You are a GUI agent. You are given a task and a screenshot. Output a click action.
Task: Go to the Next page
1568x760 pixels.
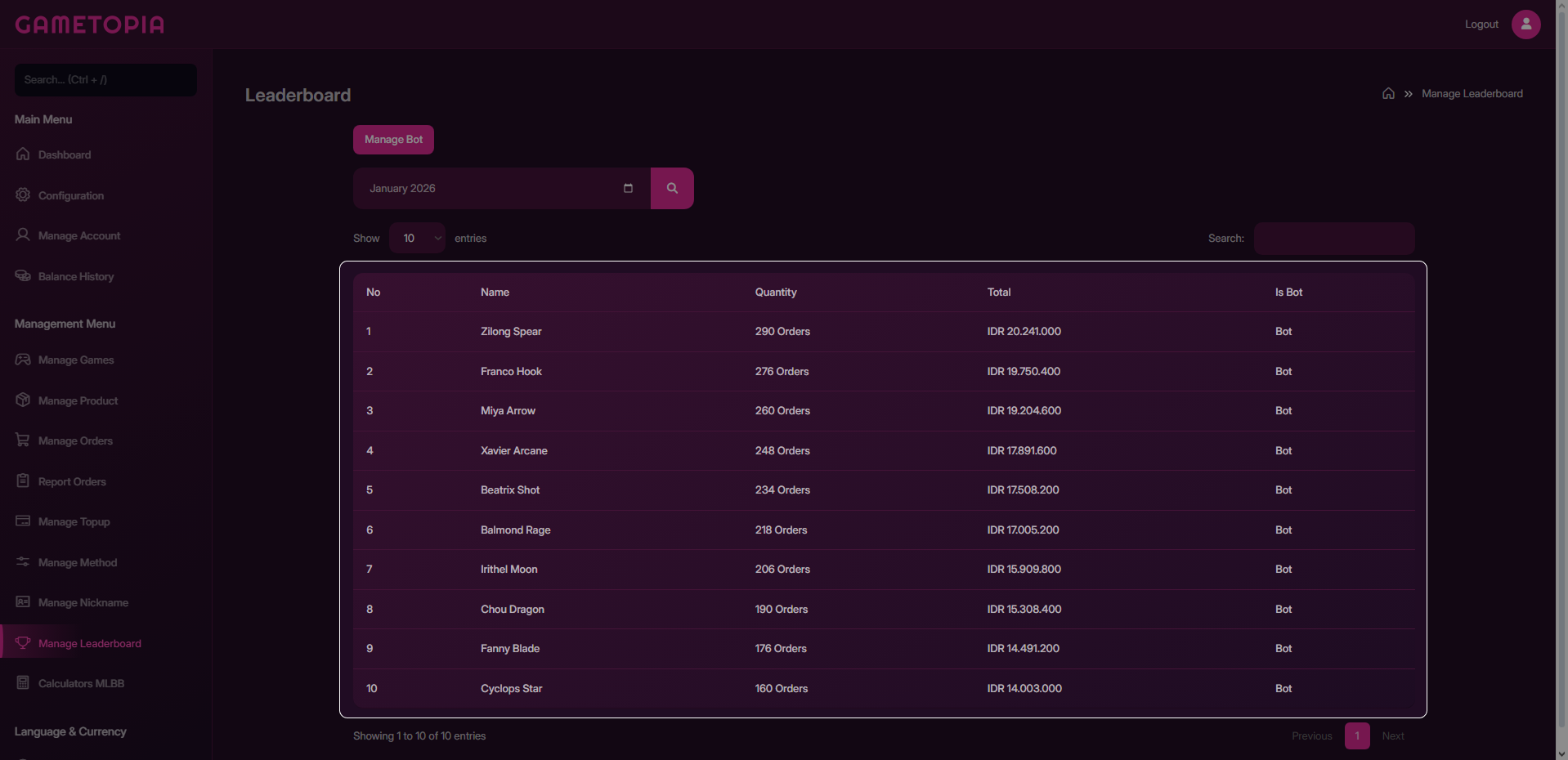[x=1393, y=735]
